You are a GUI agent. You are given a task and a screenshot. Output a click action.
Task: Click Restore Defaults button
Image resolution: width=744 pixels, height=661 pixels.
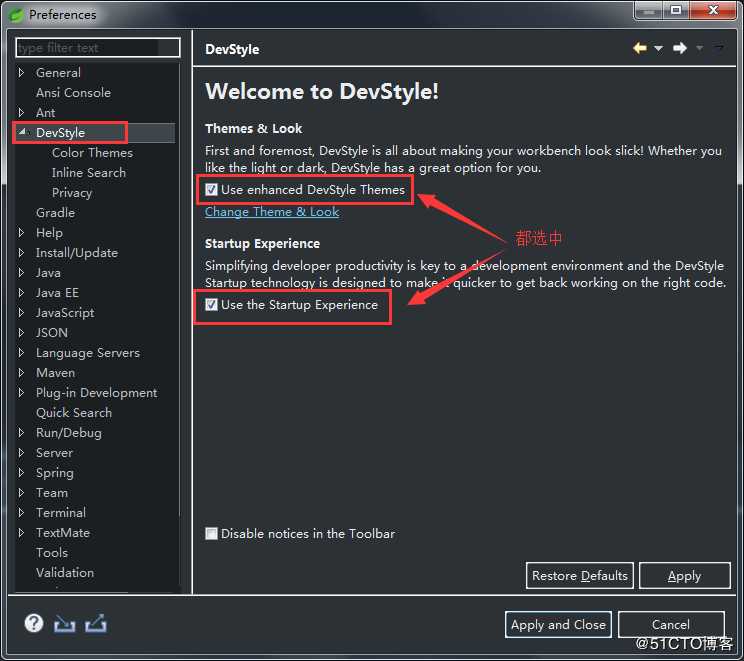pyautogui.click(x=579, y=576)
